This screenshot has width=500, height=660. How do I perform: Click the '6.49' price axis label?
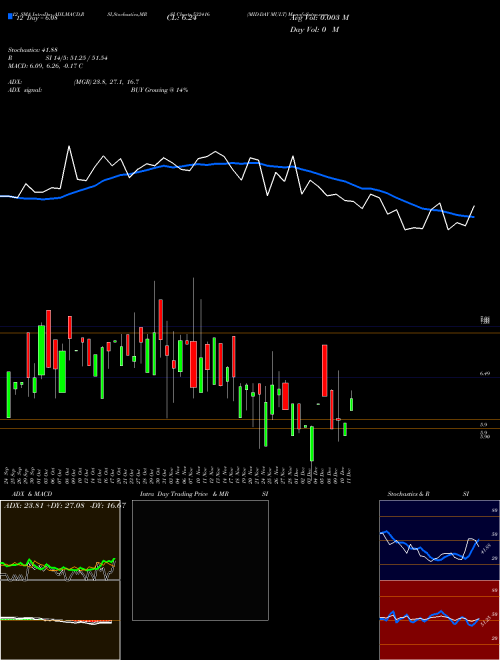click(x=484, y=373)
